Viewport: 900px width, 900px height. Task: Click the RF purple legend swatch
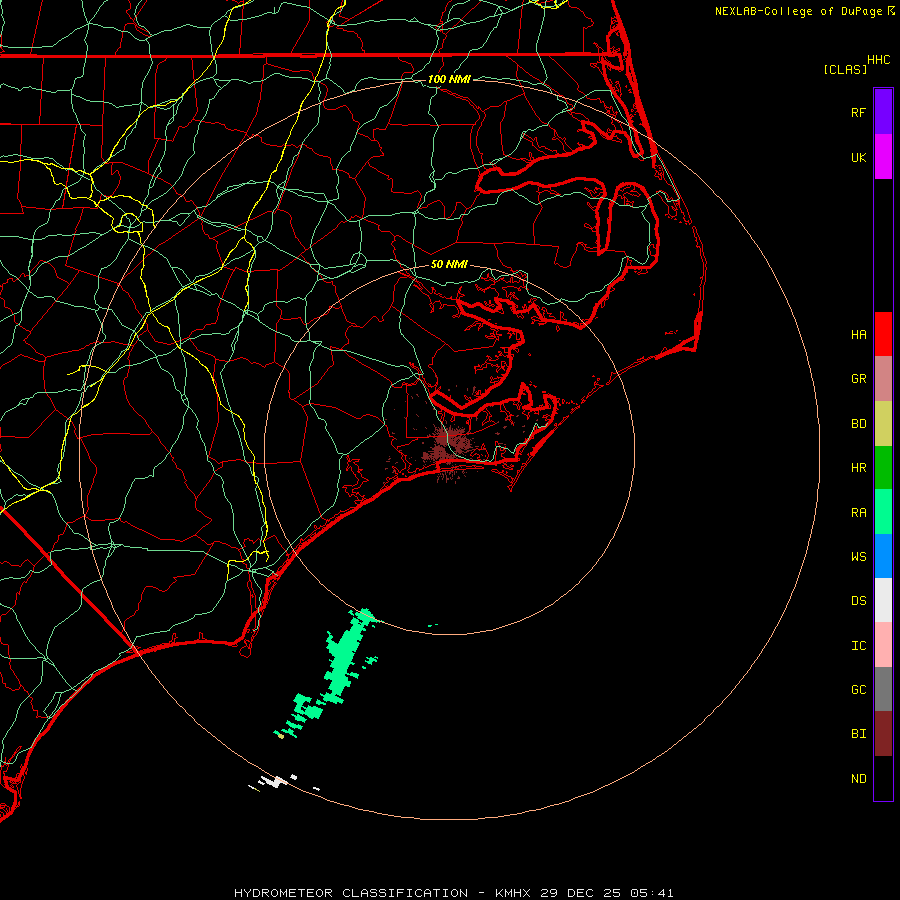(883, 112)
